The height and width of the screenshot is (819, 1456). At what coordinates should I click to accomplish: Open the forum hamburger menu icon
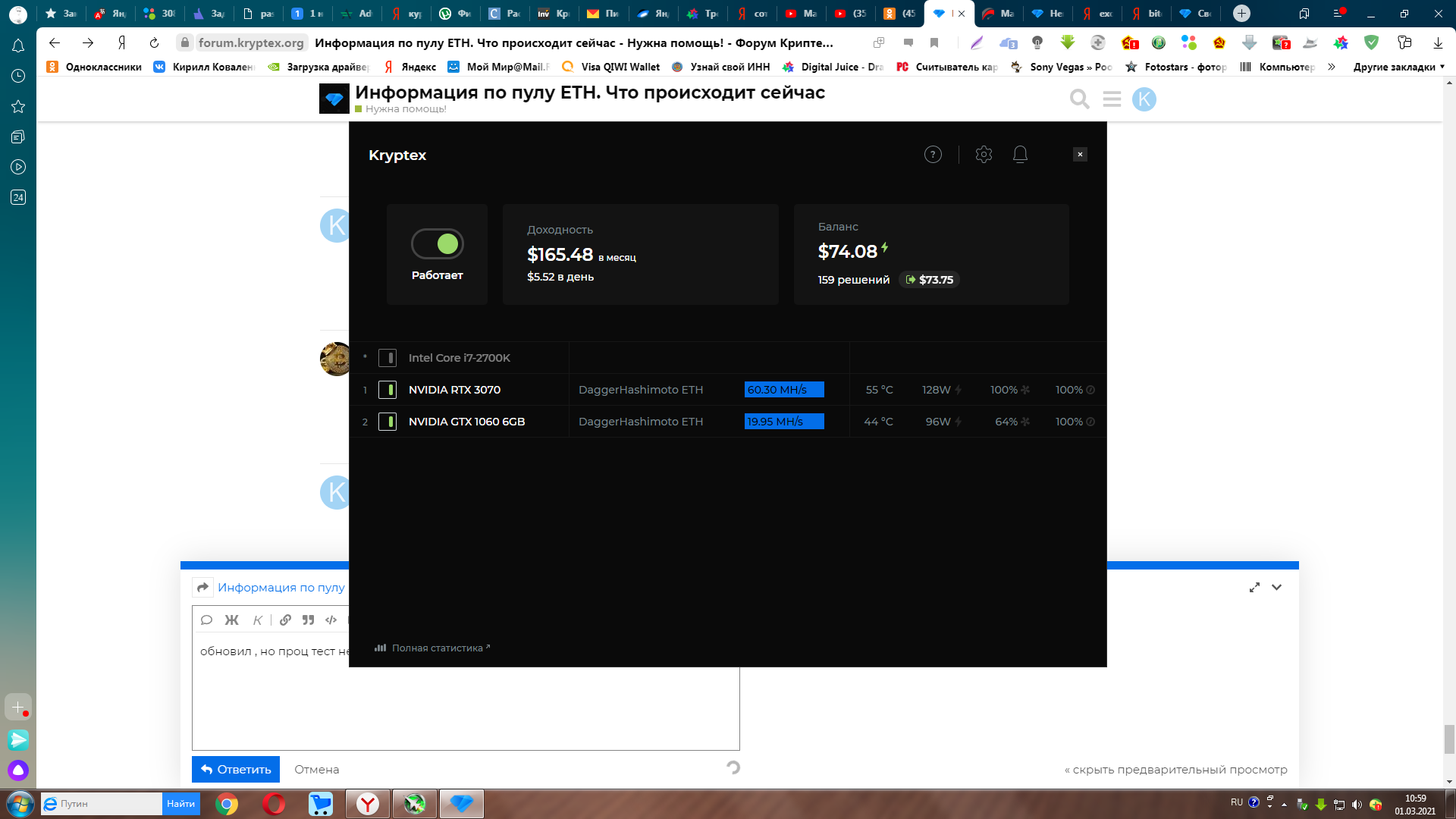[1112, 99]
